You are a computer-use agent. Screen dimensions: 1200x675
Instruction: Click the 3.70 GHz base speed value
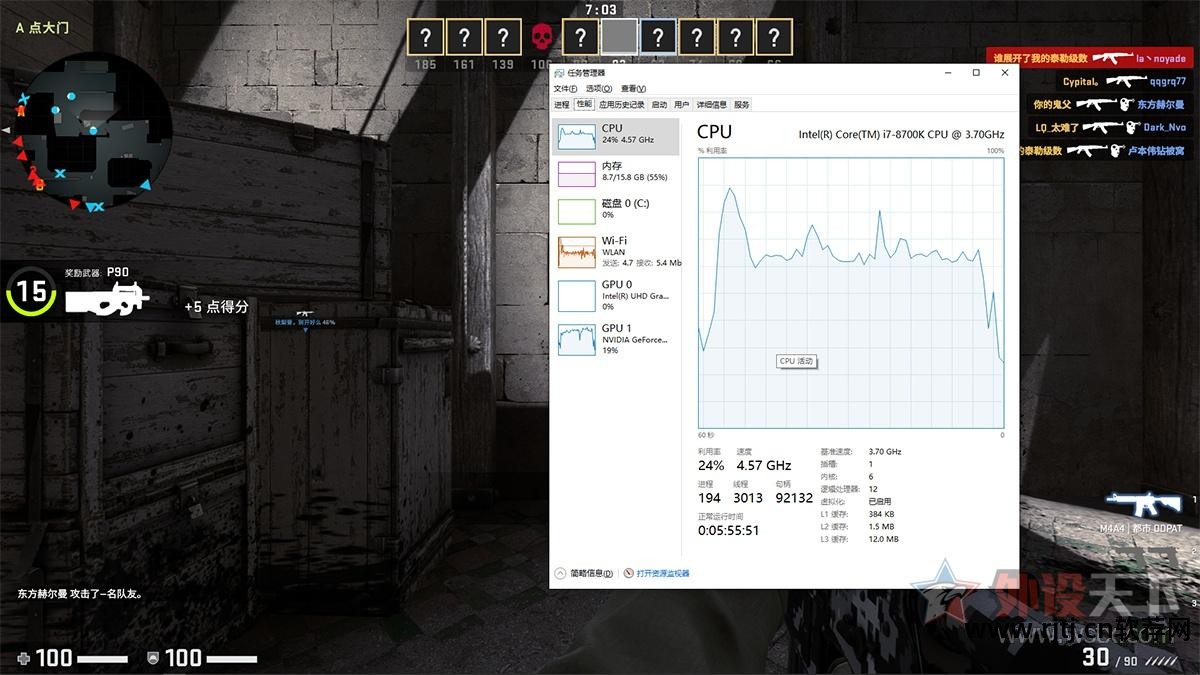click(x=885, y=452)
